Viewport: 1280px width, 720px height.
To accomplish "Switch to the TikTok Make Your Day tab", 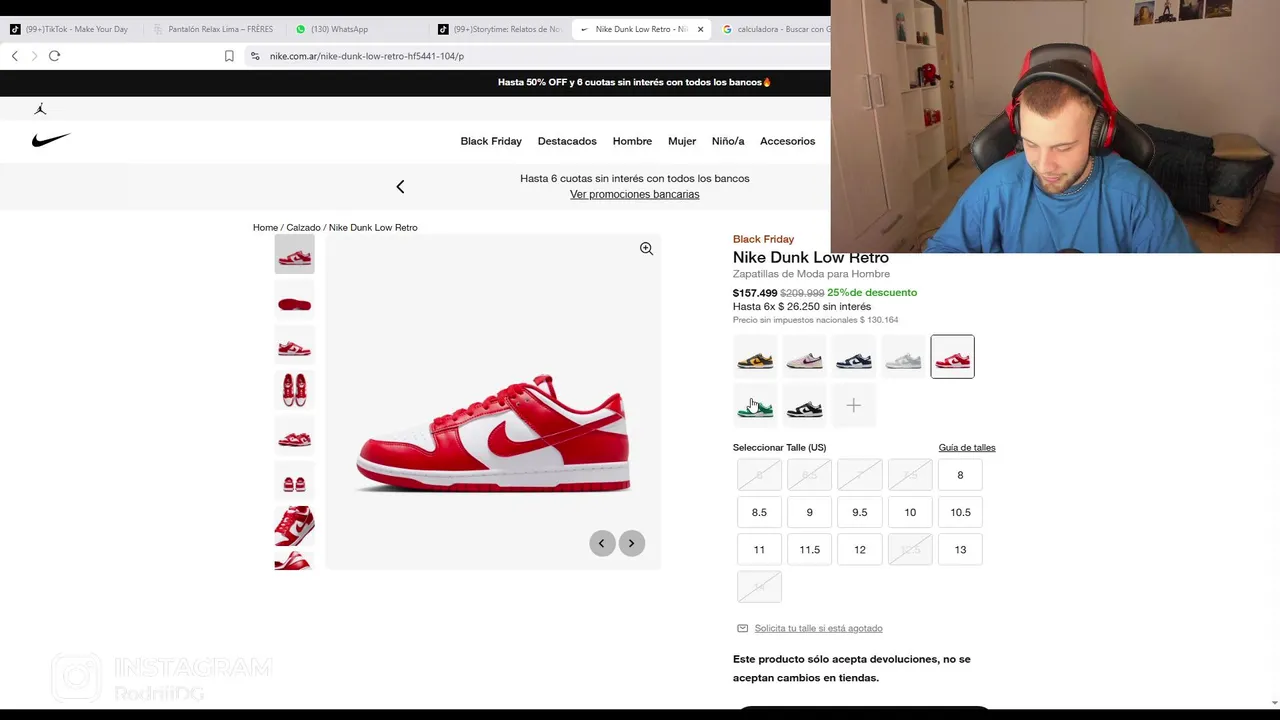I will (70, 29).
